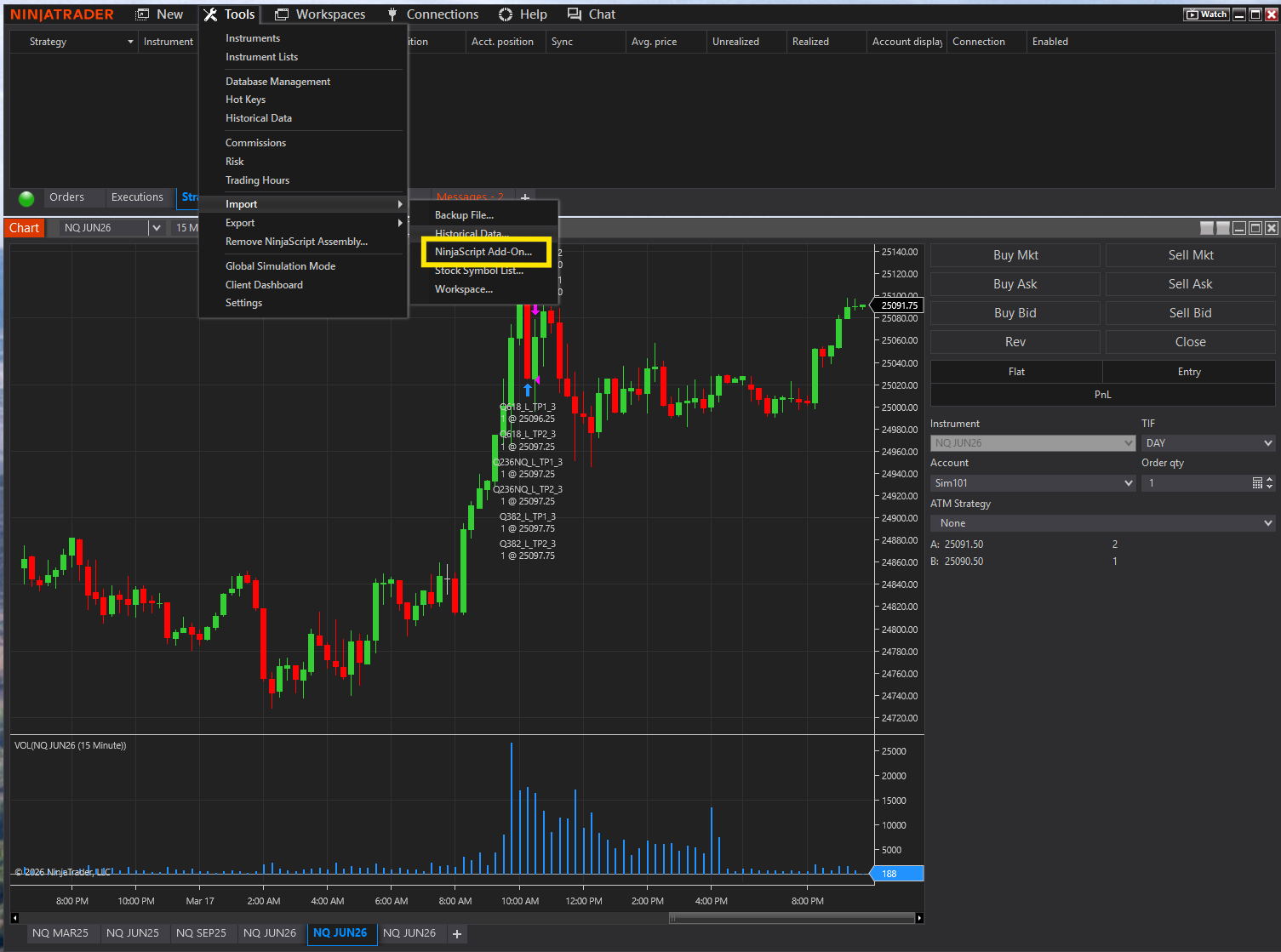This screenshot has height=952, width=1281.
Task: Switch the position display to Flat
Action: click(1015, 371)
